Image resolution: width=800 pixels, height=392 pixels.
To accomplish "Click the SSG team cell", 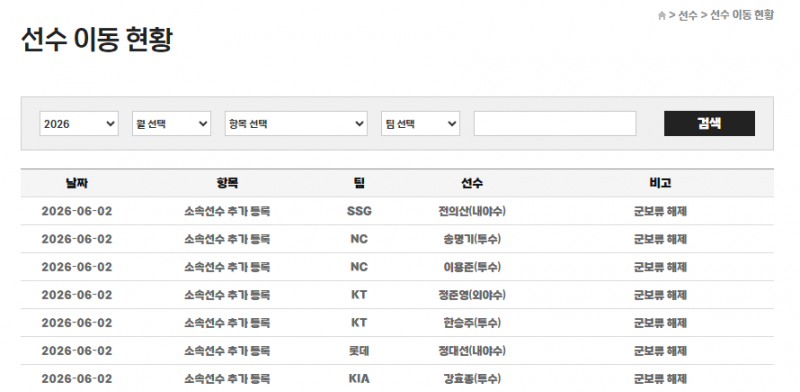I will tap(359, 211).
